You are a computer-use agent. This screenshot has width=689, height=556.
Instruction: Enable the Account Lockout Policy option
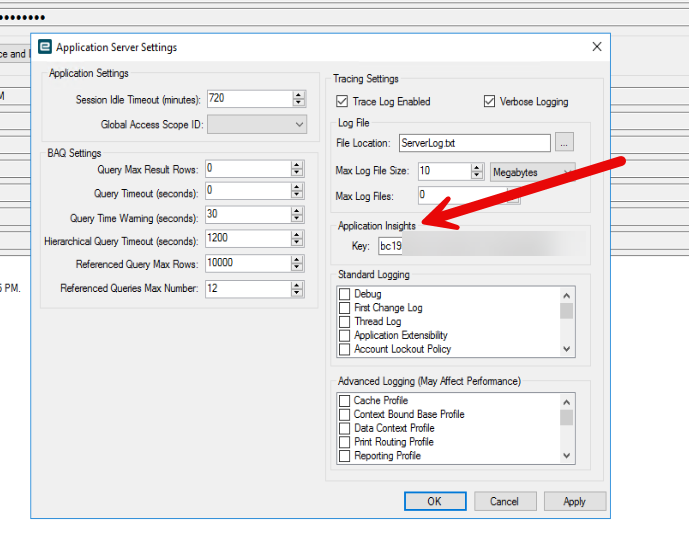[344, 349]
